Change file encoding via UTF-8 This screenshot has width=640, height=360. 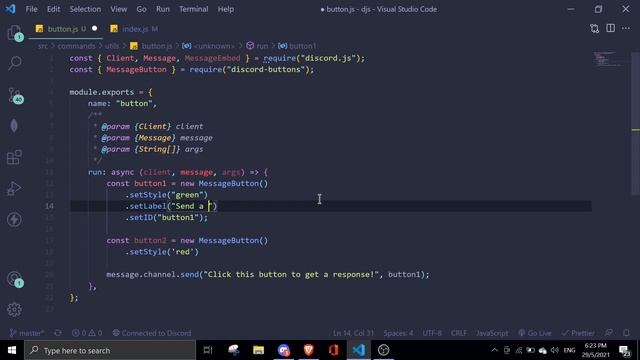pos(432,333)
